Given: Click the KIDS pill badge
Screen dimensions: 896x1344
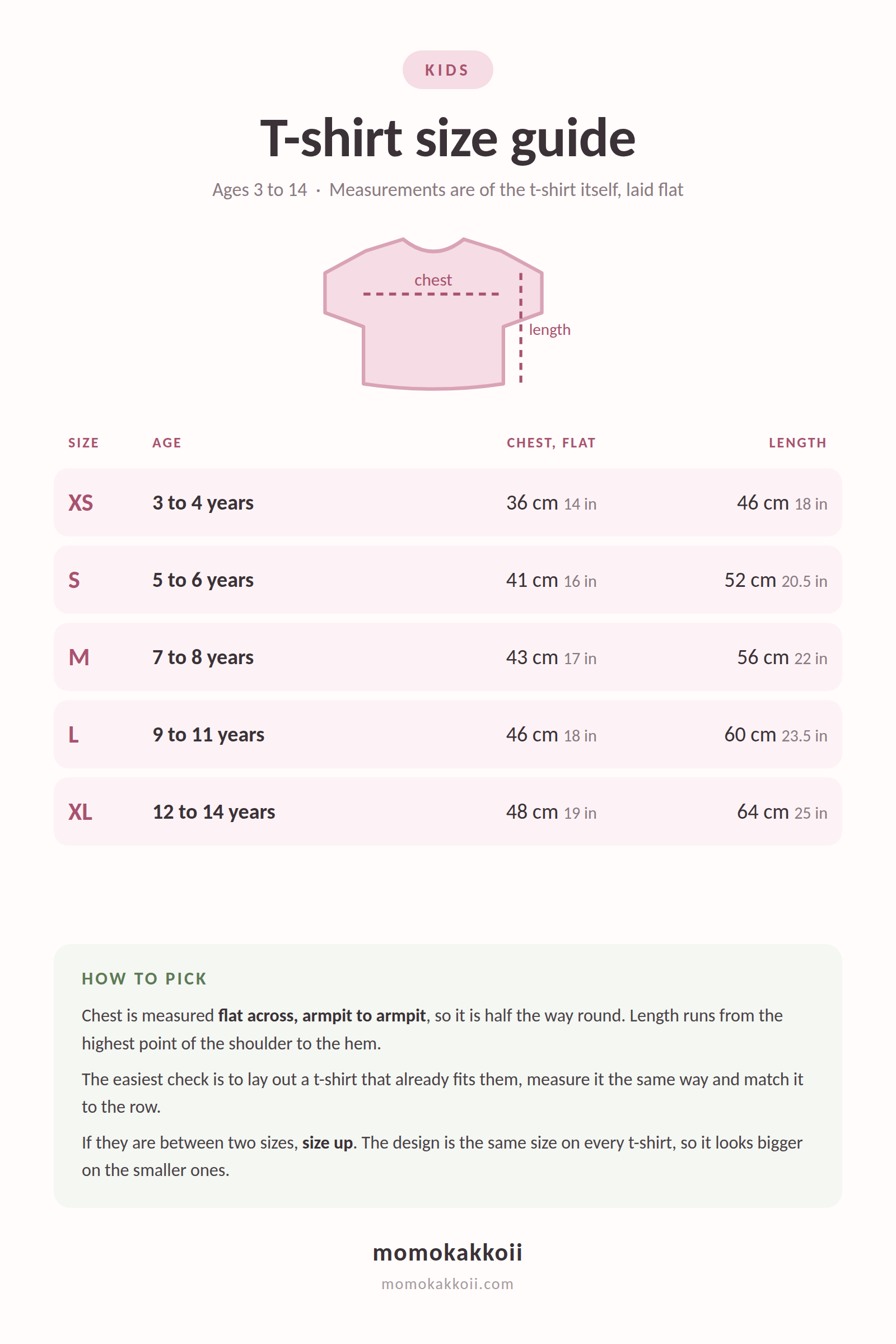Looking at the screenshot, I should (x=447, y=69).
